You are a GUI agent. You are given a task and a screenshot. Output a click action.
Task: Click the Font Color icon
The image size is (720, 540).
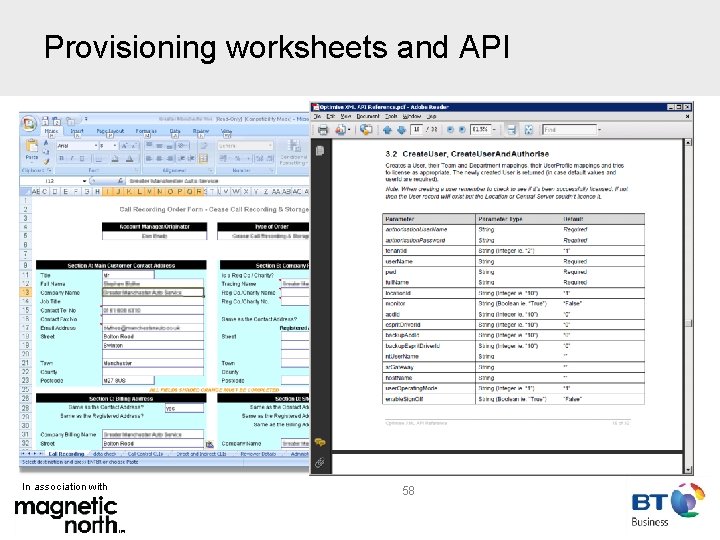(129, 159)
